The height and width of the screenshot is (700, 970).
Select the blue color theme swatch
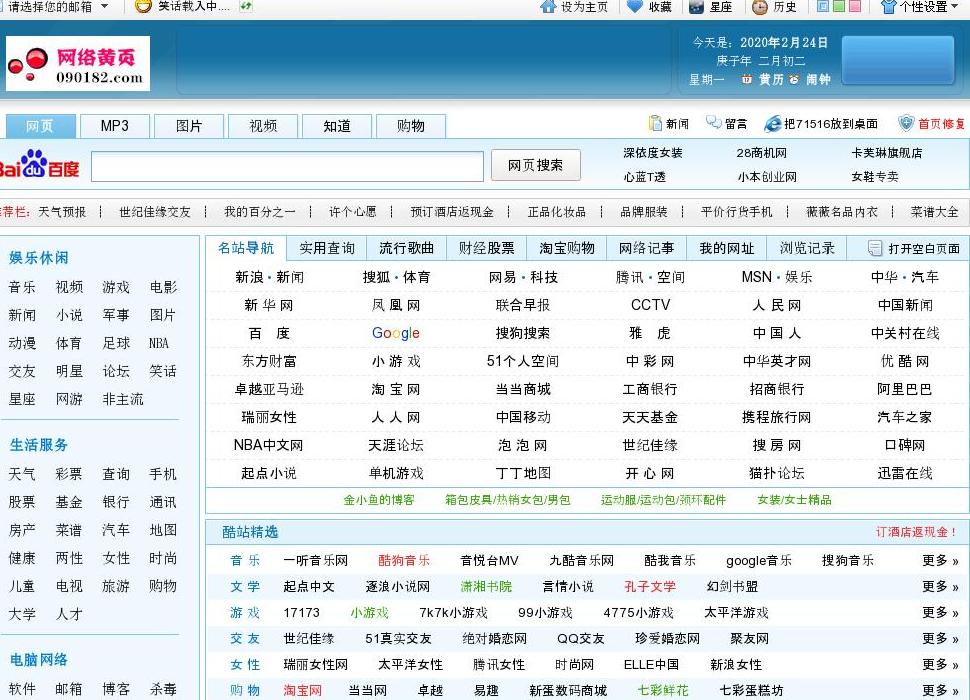pyautogui.click(x=823, y=6)
